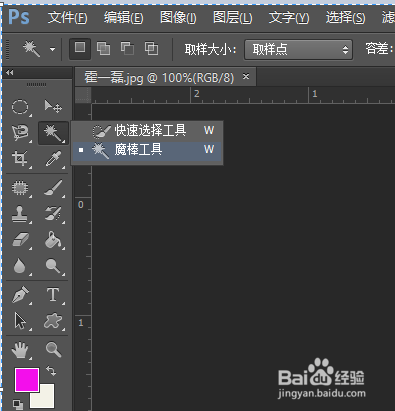Choose 快速选择工具 from the flyout
Screen dimensions: 395x411
(148, 130)
